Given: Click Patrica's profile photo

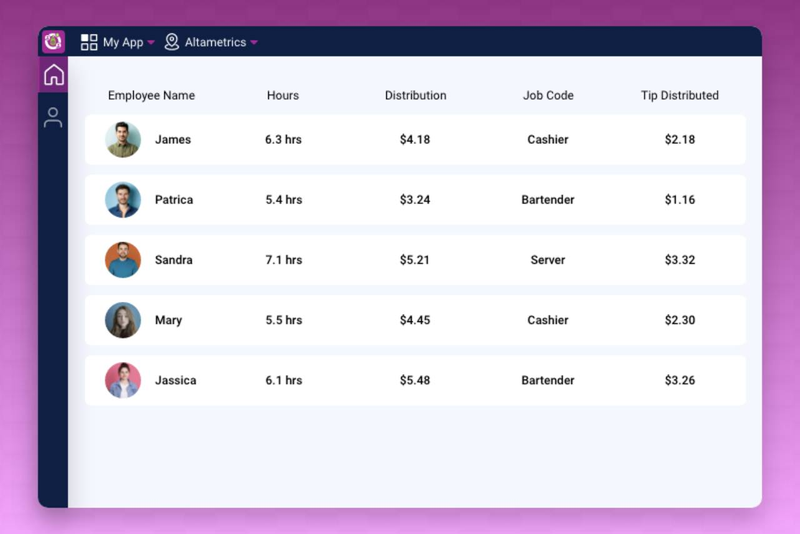Looking at the screenshot, I should [123, 199].
